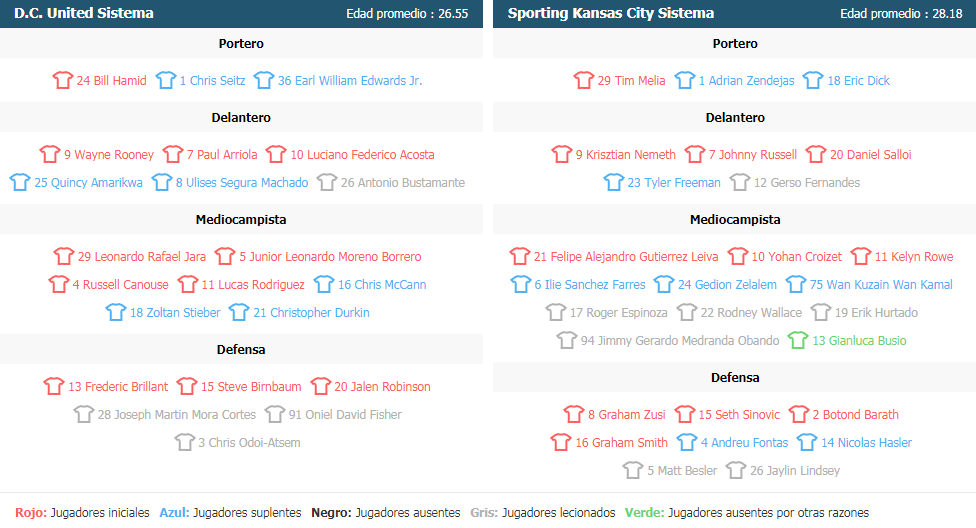Open player link 10 Luciano Federico Acosta

coord(362,154)
